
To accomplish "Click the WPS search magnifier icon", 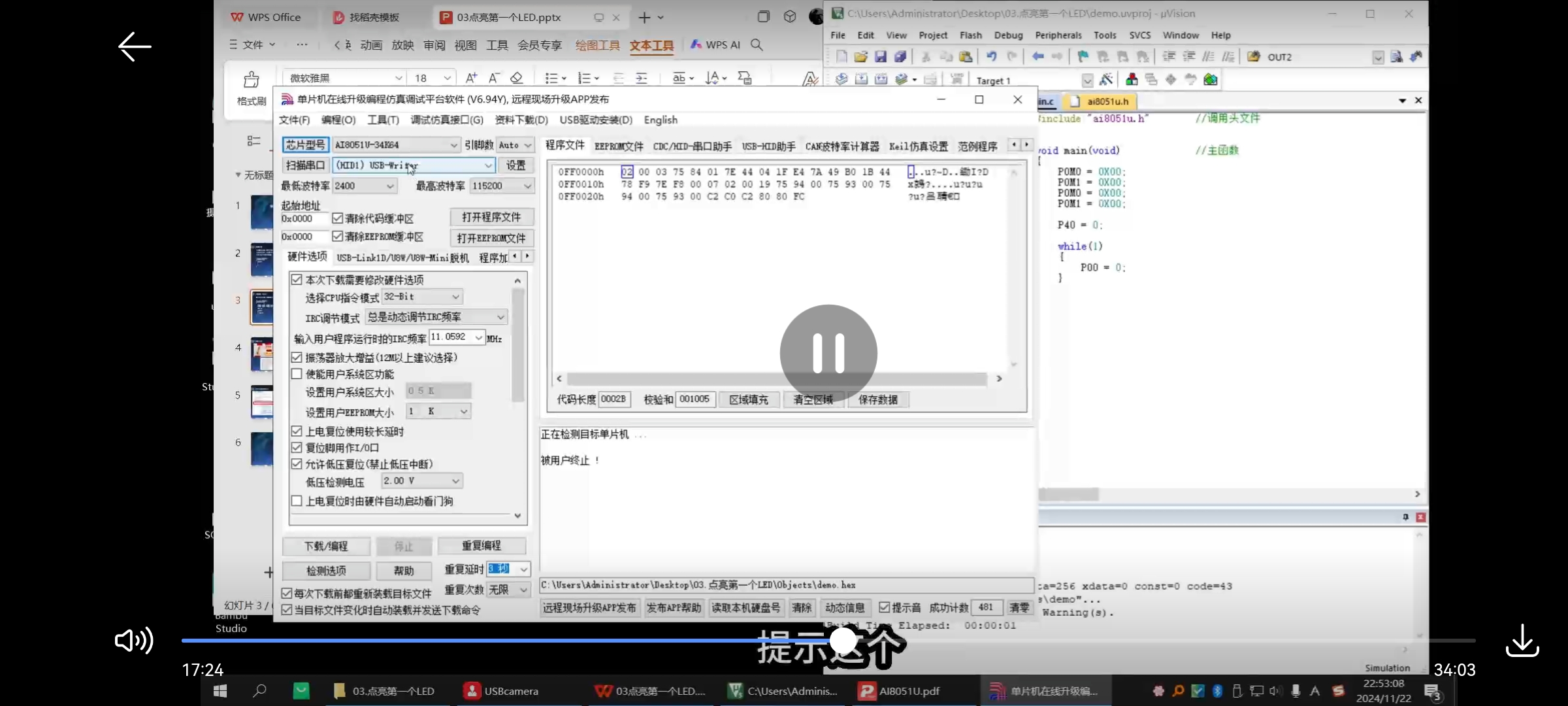I will (757, 44).
